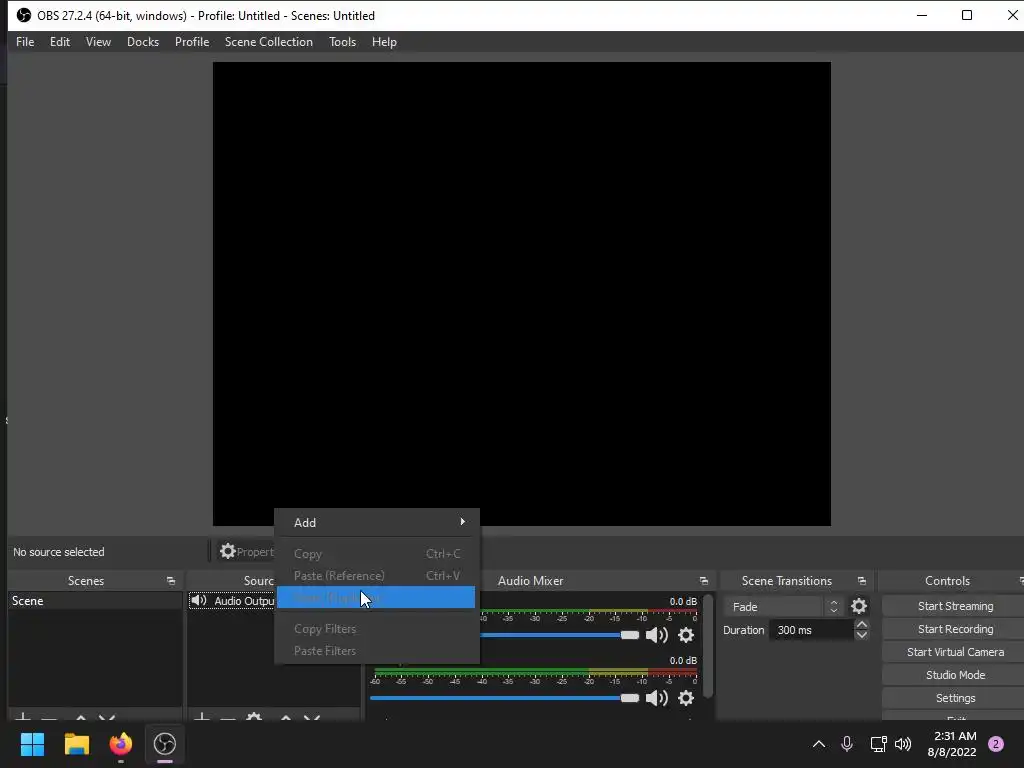
Task: Pop out the Scenes dock
Action: 171,581
